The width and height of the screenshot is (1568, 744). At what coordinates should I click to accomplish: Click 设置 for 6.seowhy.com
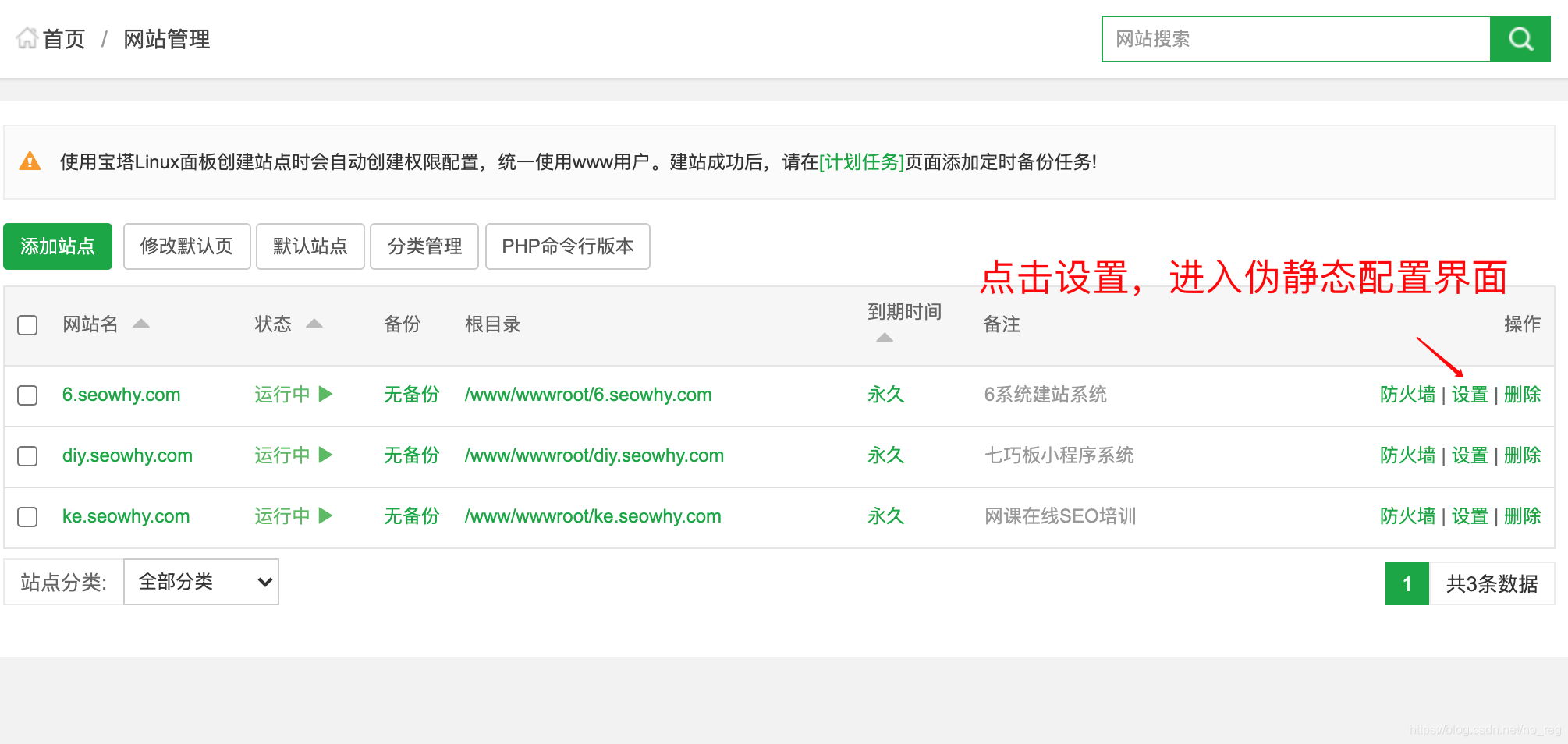1470,395
